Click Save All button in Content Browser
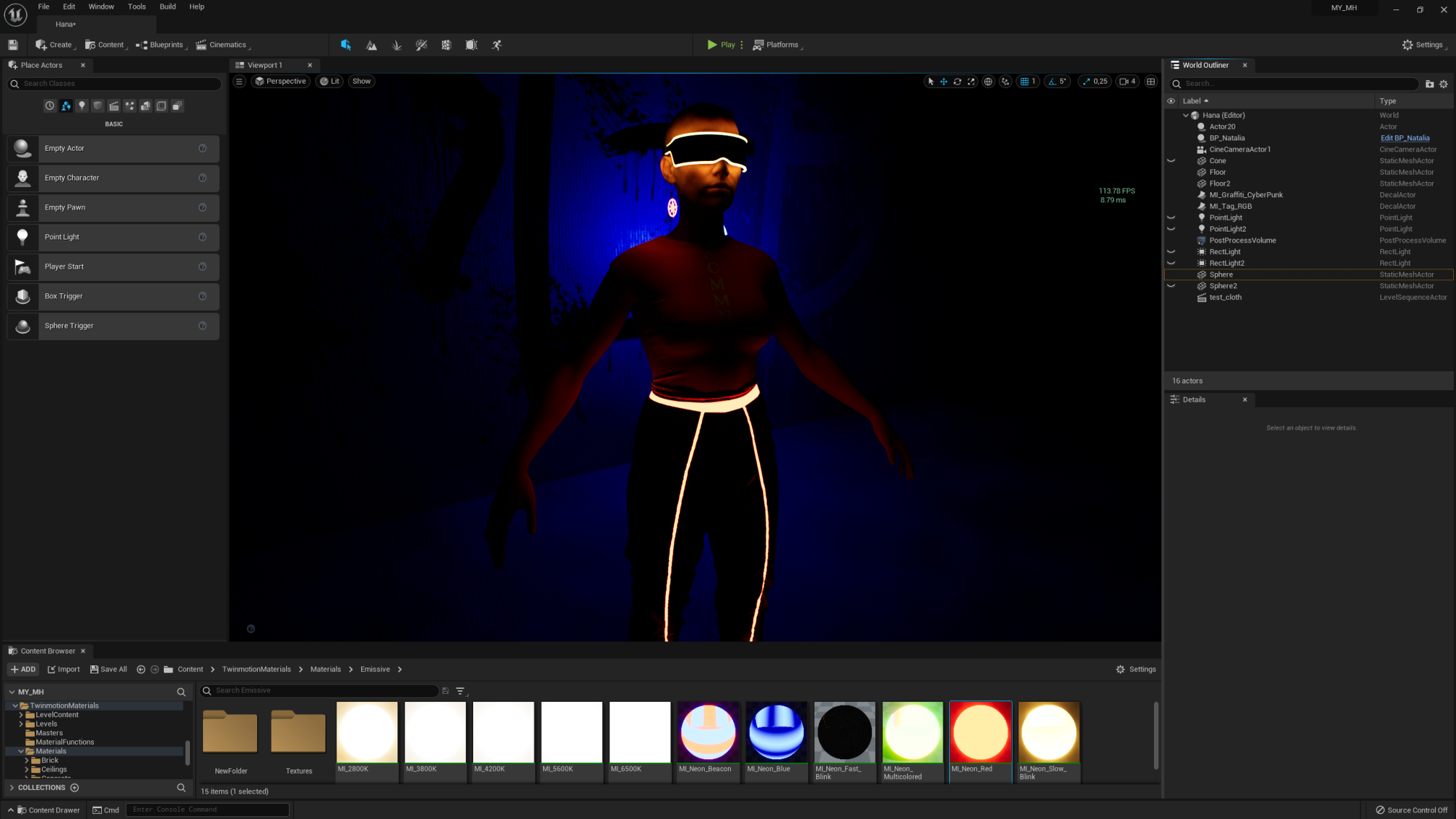1456x819 pixels. [110, 669]
